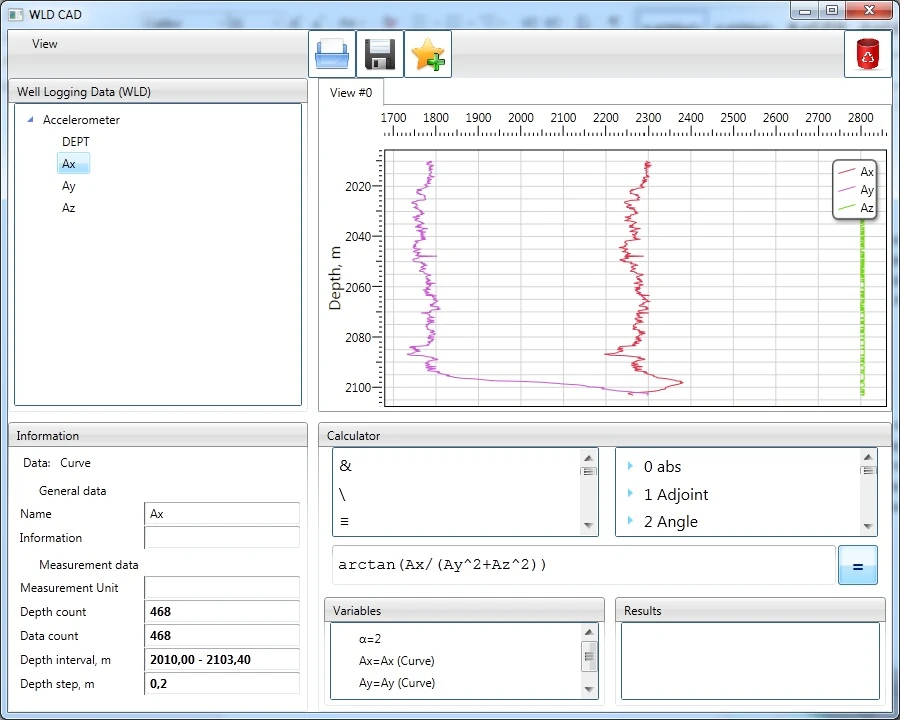Collapse the Accelerometer tree node

pyautogui.click(x=30, y=119)
